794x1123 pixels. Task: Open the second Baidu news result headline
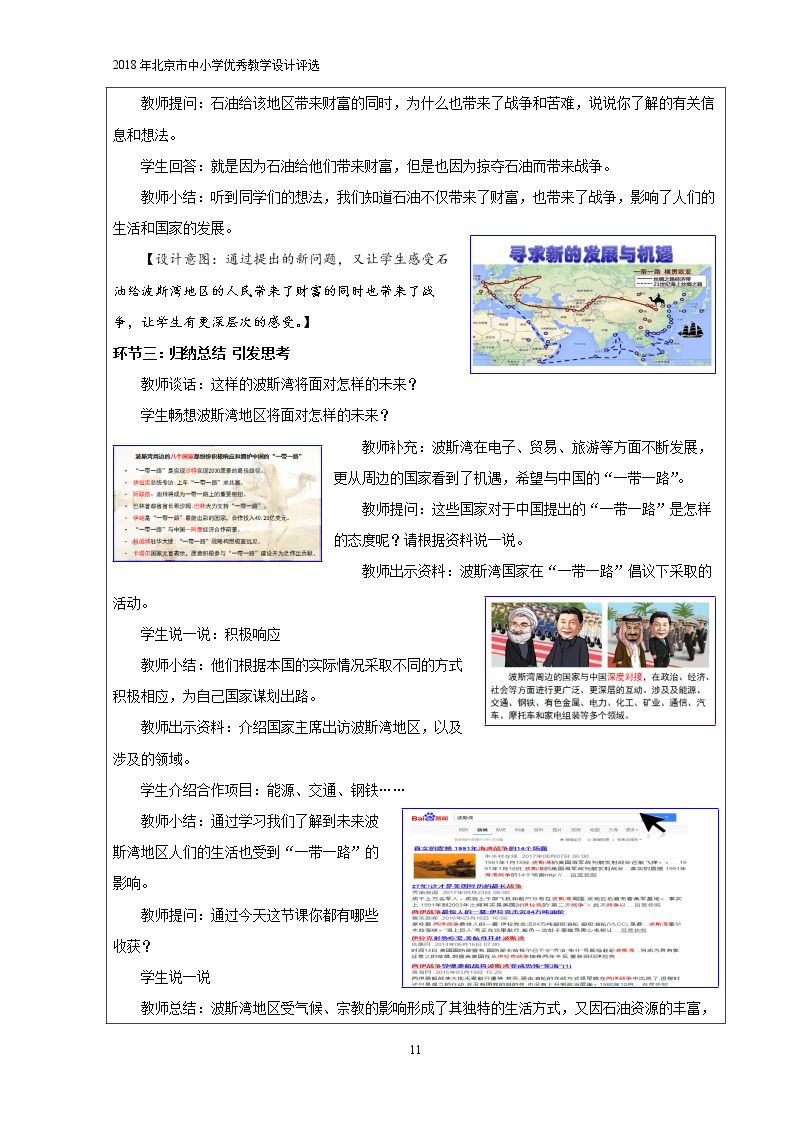point(466,886)
